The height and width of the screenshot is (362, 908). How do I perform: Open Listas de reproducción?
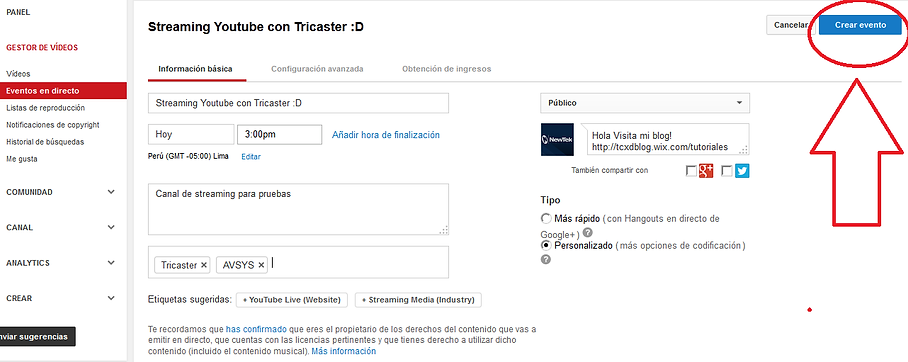pos(45,108)
